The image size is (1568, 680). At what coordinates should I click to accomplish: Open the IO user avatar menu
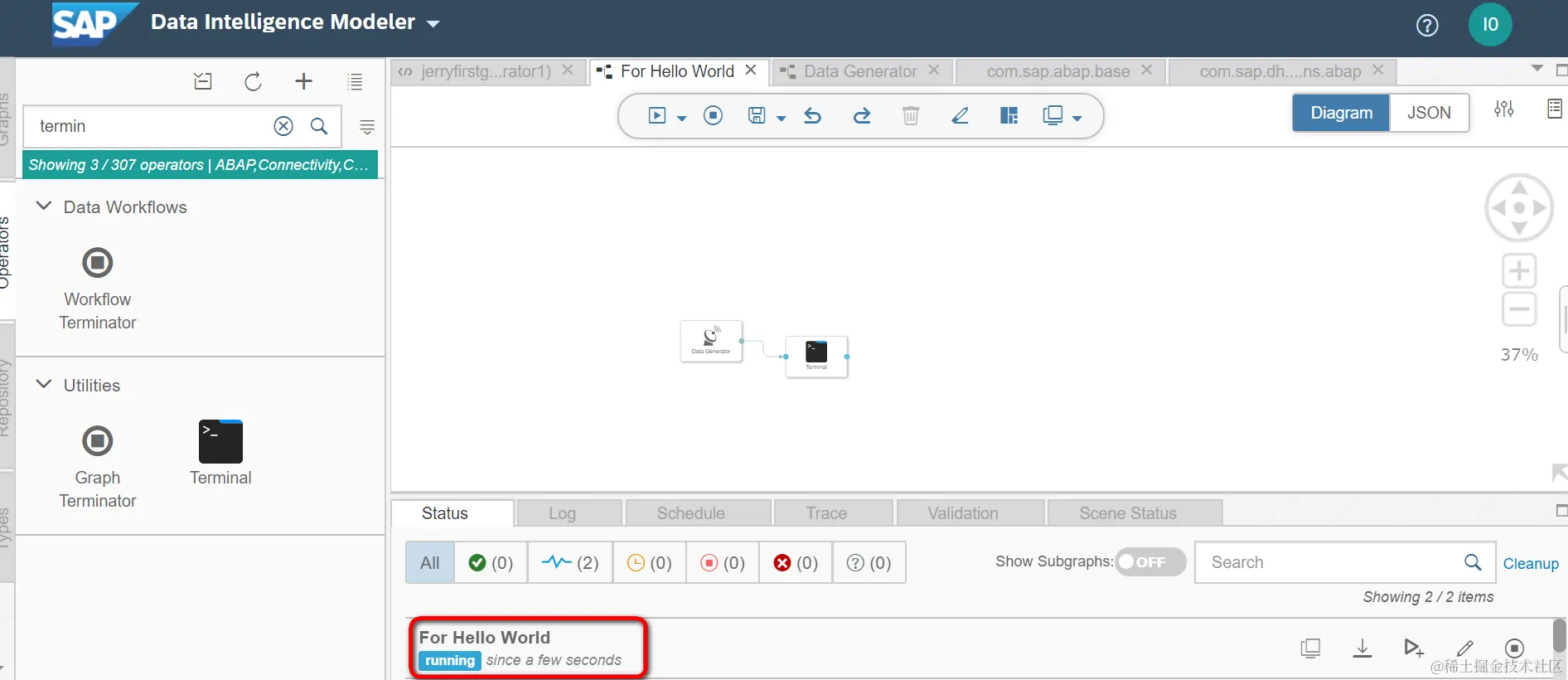point(1490,24)
